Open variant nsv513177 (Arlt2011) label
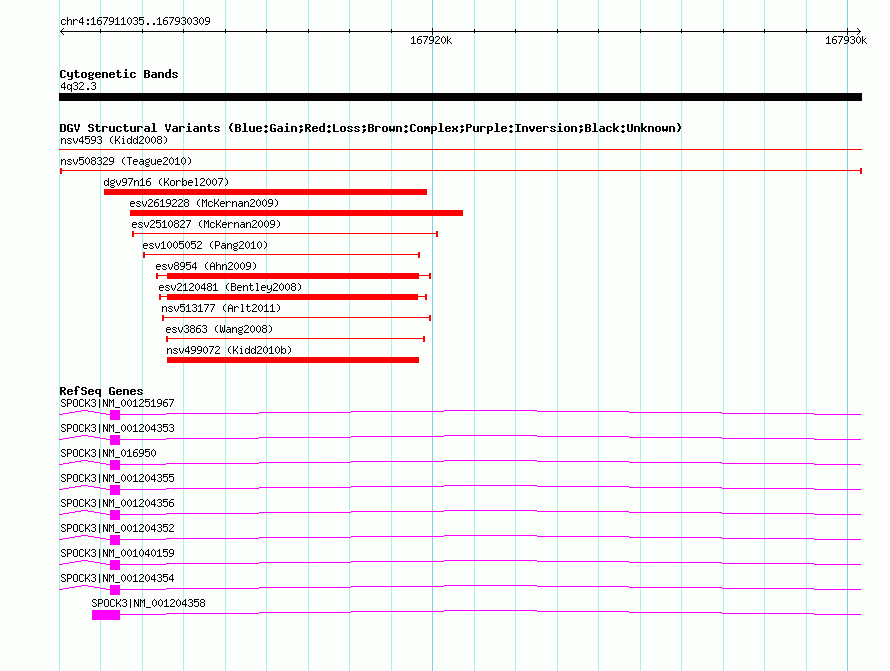Screen dimensions: 890x671 tap(221, 308)
